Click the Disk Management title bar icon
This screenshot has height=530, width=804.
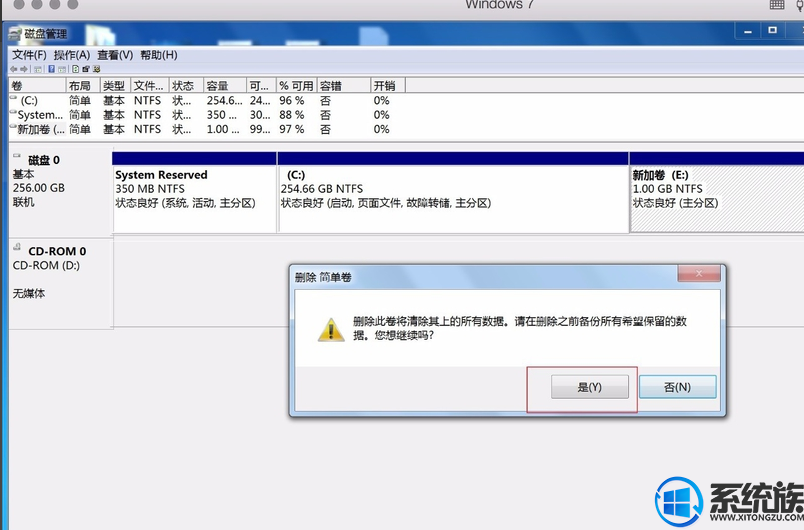(15, 34)
